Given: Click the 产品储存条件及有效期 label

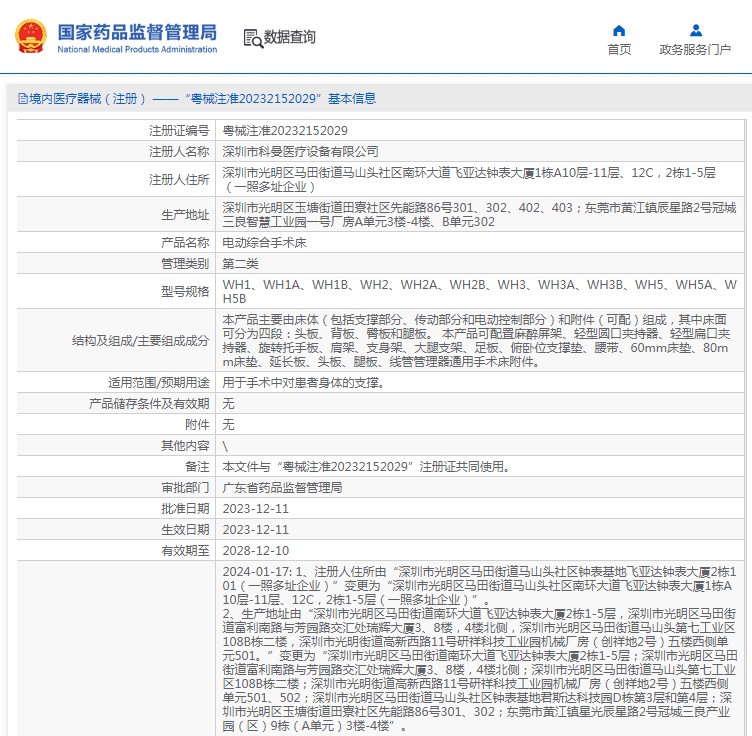Looking at the screenshot, I should click(x=149, y=404).
